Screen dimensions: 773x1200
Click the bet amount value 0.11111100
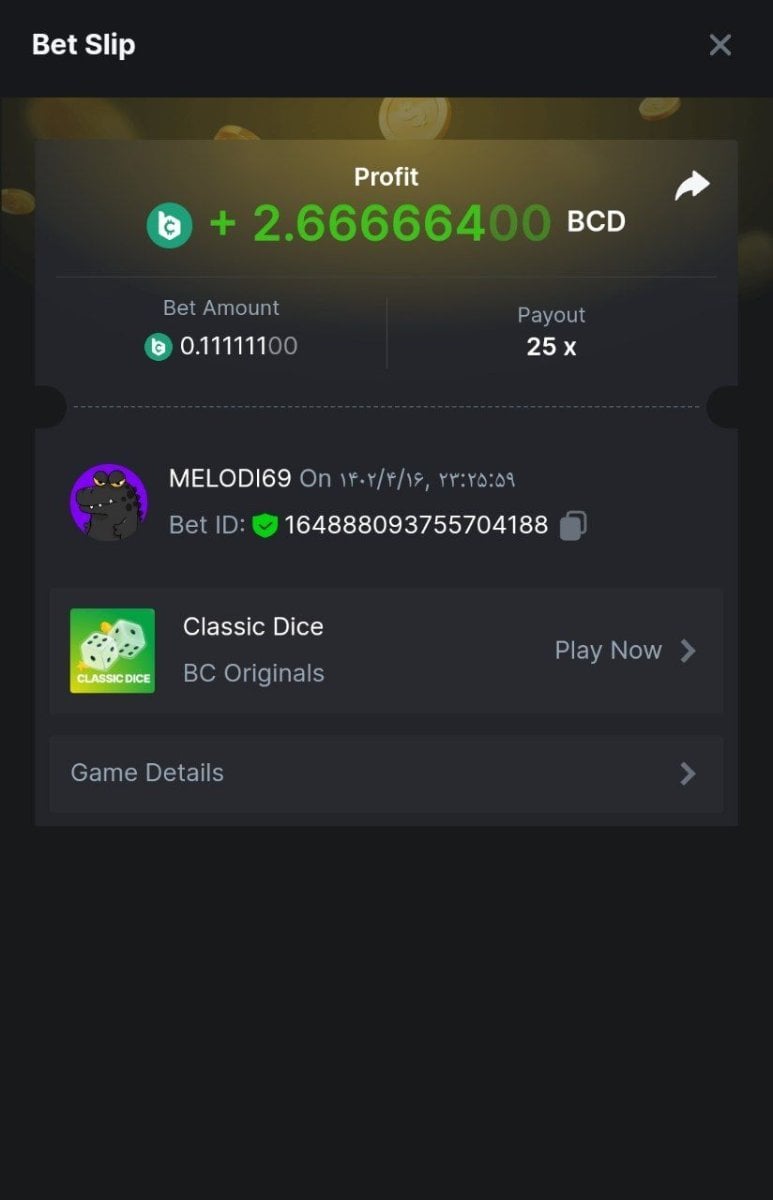tap(239, 347)
